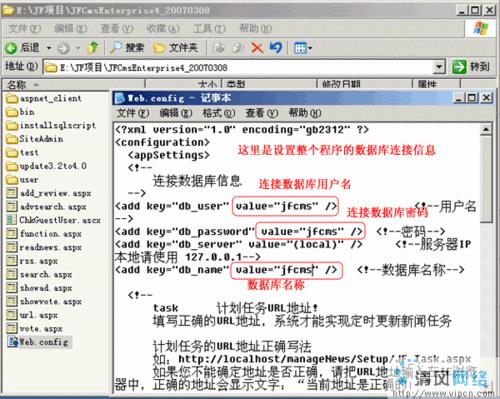
Task: Open Notepad 帮助(H) menu
Action: tap(305, 113)
